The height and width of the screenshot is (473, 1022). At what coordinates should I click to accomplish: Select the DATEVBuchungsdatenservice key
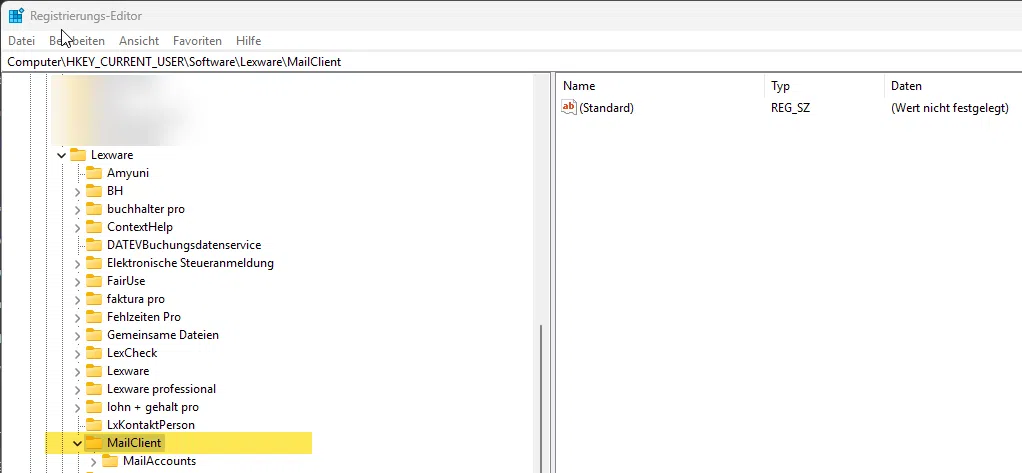pyautogui.click(x=184, y=245)
